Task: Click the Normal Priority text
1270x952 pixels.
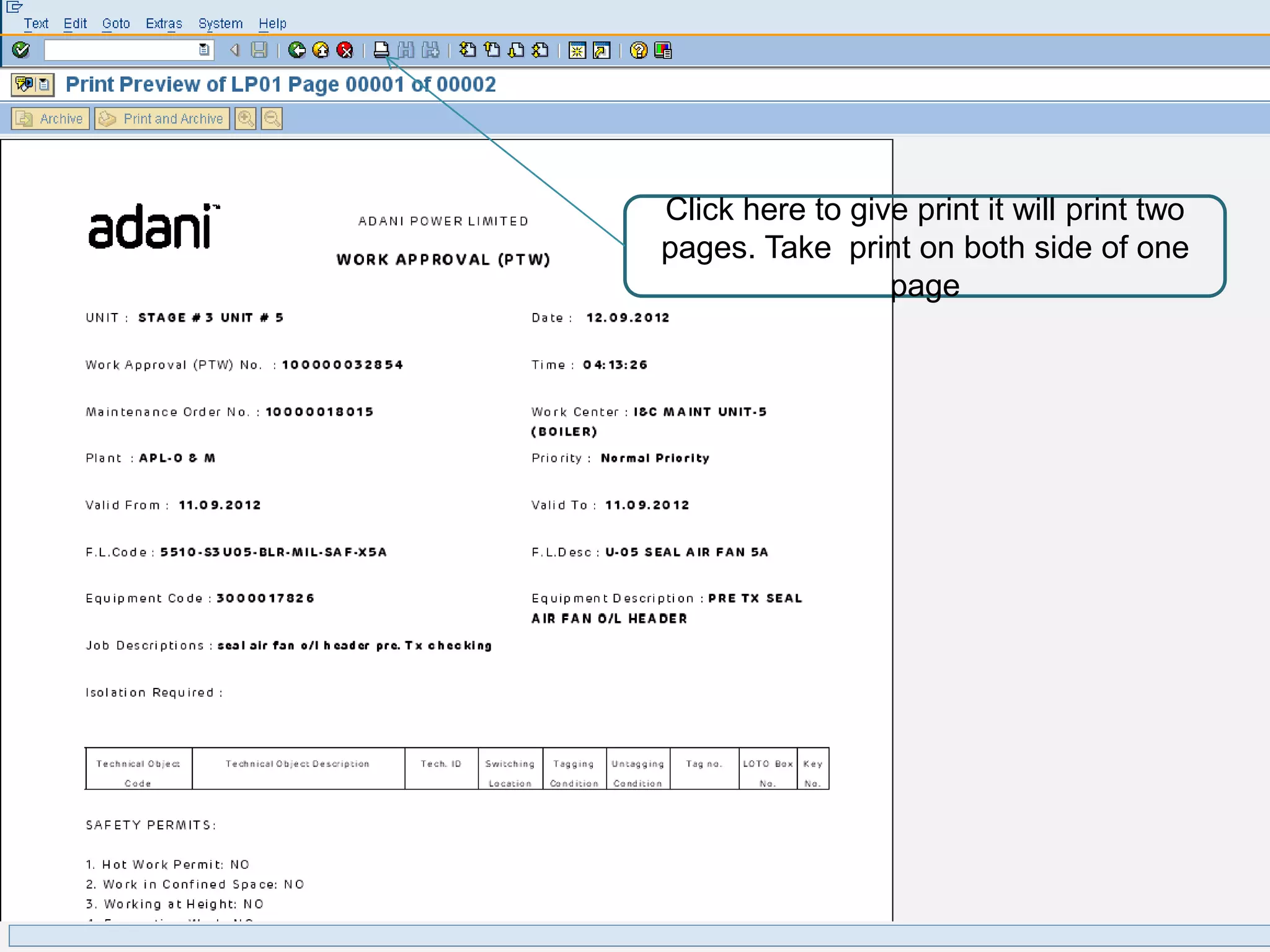Action: point(655,458)
